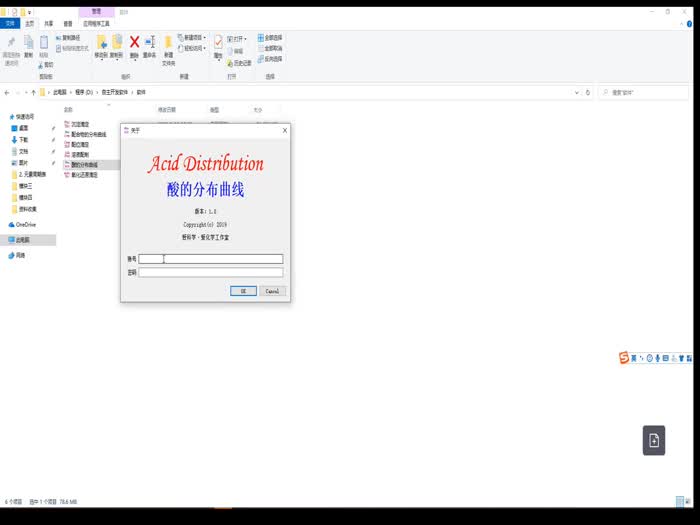Image resolution: width=700 pixels, height=525 pixels.
Task: Click the red X delete icon in ribbon
Action: 134,42
